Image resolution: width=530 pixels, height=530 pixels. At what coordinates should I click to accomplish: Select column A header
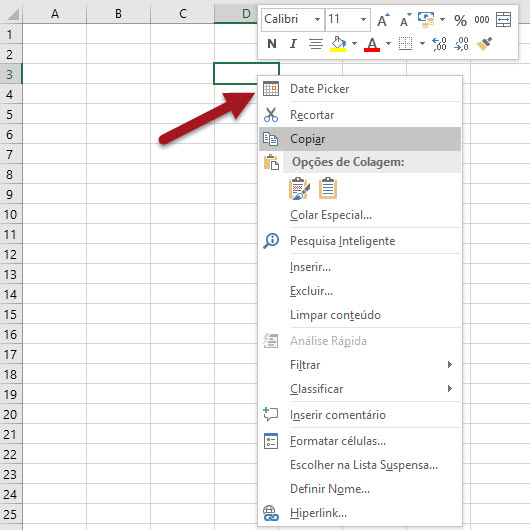(x=54, y=14)
